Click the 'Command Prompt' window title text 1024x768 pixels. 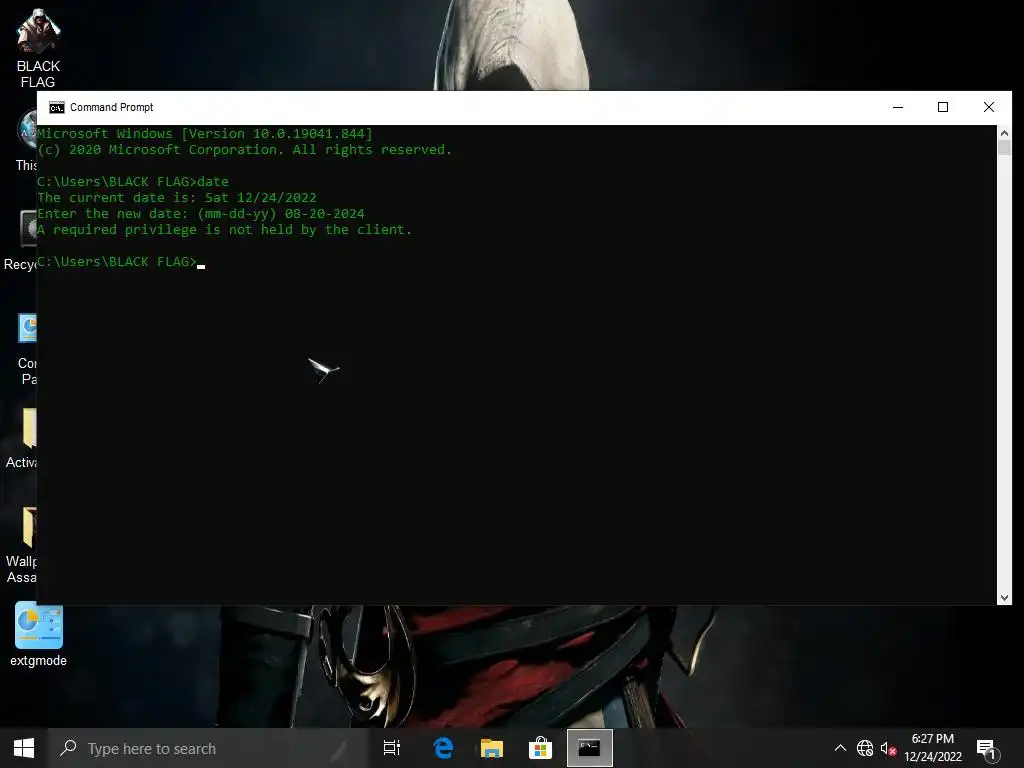[x=112, y=107]
